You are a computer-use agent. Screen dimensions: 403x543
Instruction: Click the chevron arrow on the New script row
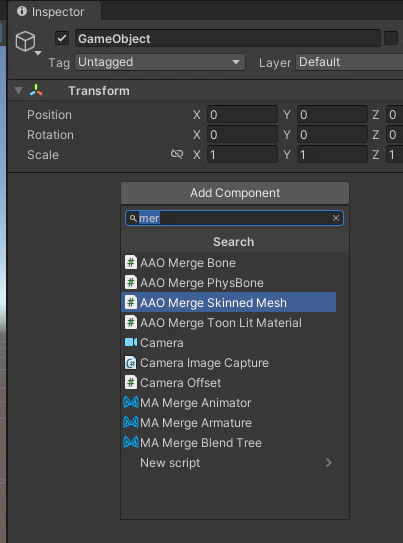[x=329, y=463]
